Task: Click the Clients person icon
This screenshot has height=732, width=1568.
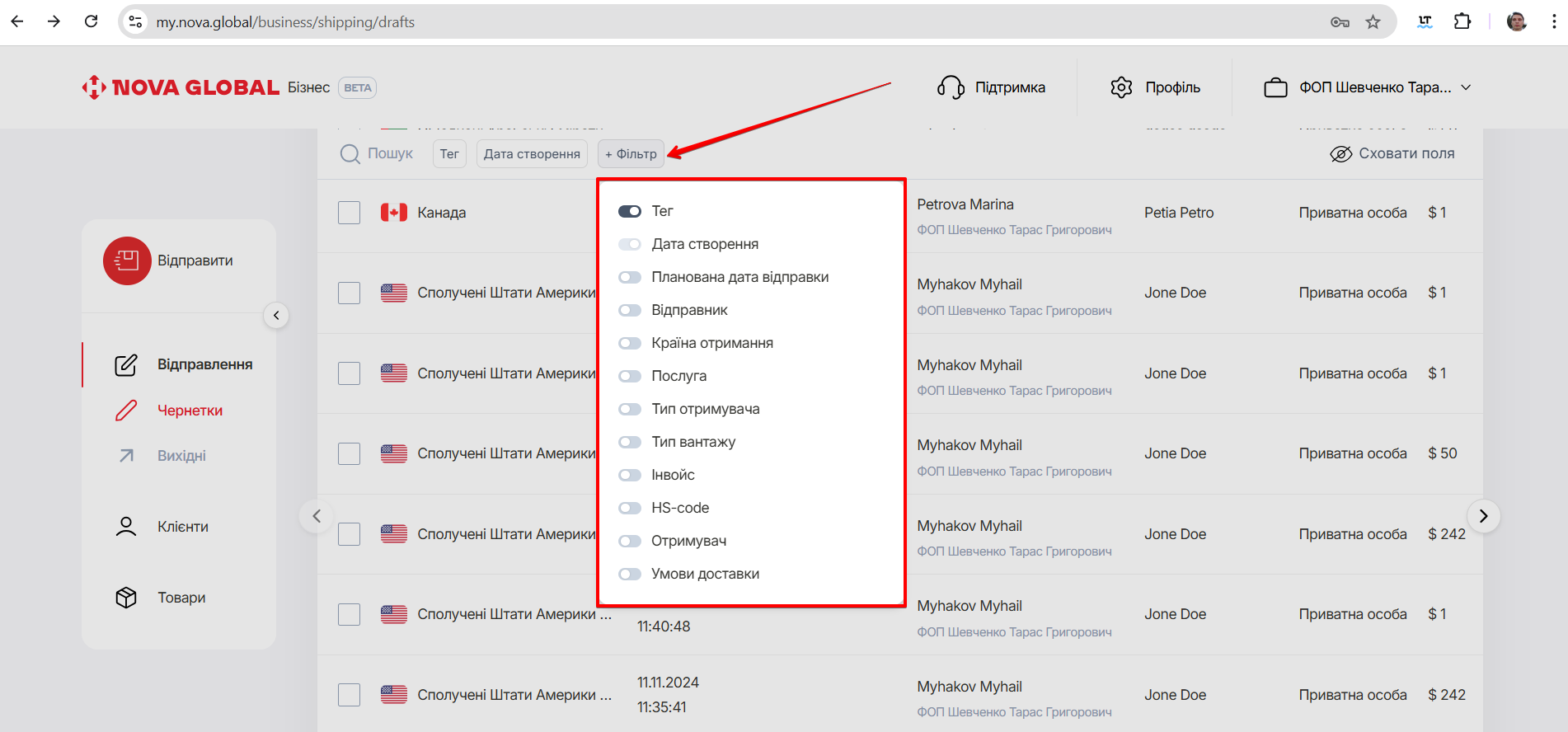Action: (126, 527)
